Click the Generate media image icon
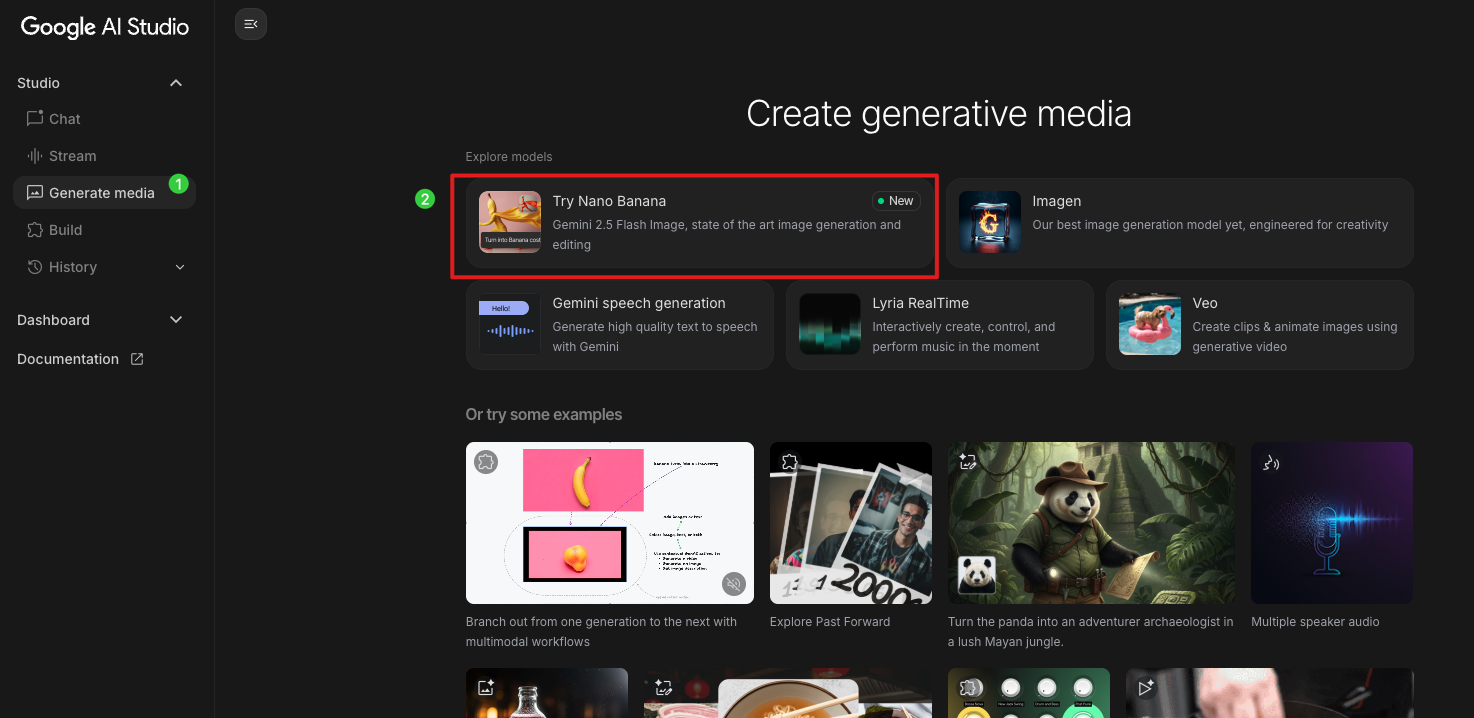Image resolution: width=1474 pixels, height=718 pixels. [x=35, y=193]
